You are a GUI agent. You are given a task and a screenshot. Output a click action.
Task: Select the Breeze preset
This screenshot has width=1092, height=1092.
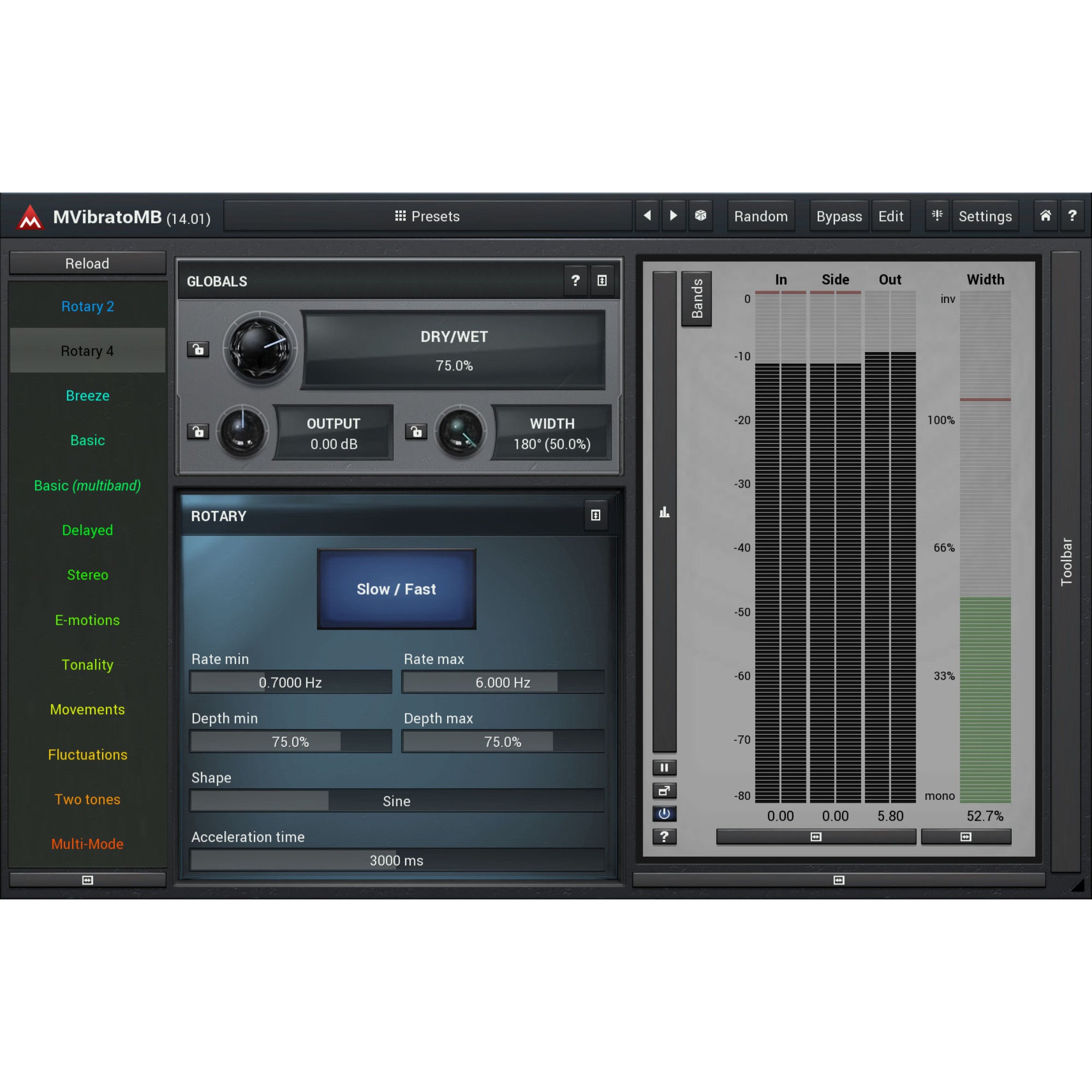87,396
